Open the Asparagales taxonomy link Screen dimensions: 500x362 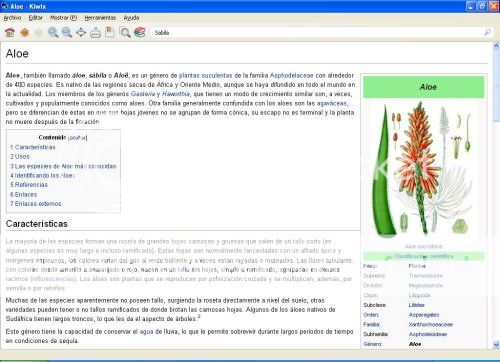[424, 315]
